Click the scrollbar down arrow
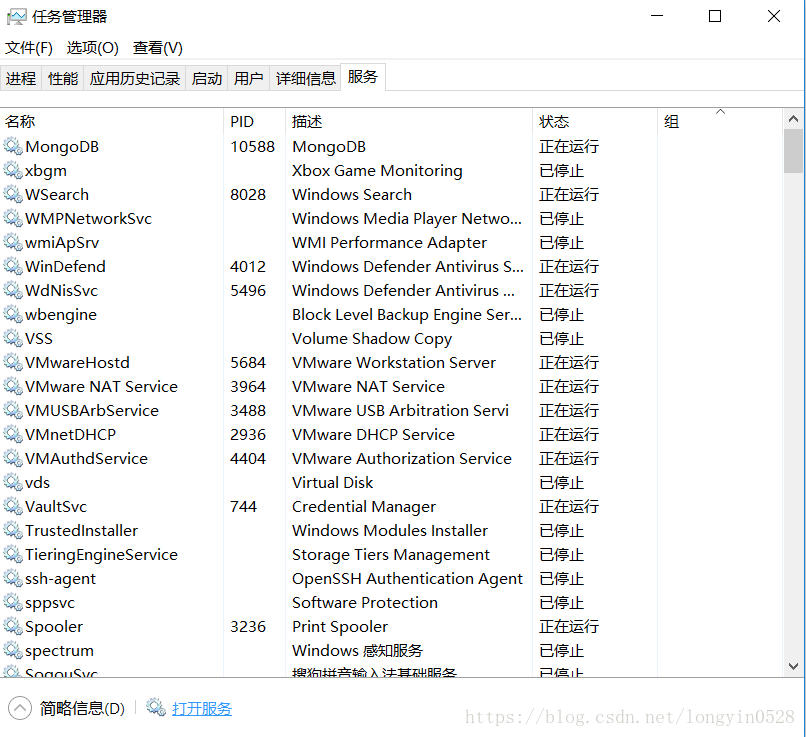This screenshot has width=806, height=737. click(x=794, y=666)
